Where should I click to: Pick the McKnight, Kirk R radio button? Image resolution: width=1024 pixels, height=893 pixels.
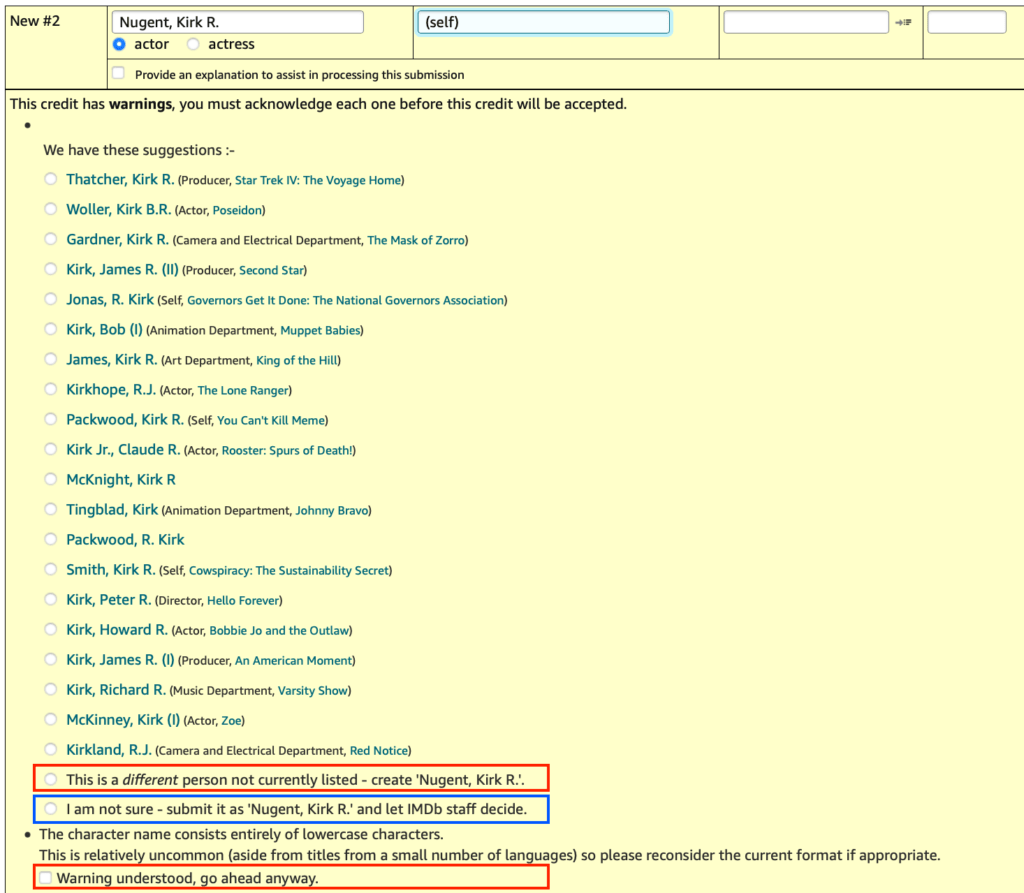coord(50,479)
